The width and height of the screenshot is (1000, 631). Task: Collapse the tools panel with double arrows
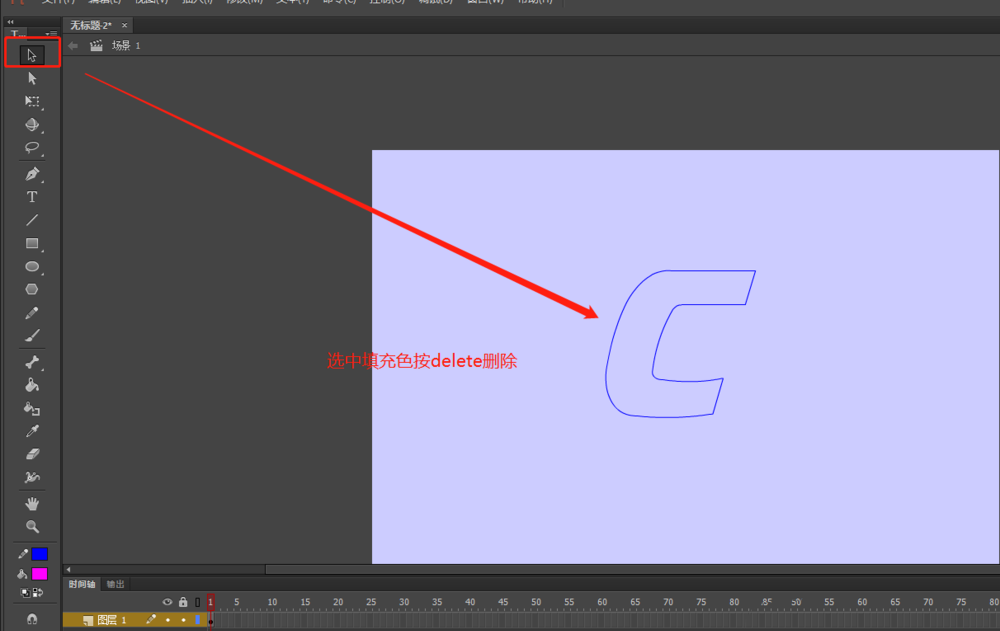(x=10, y=22)
